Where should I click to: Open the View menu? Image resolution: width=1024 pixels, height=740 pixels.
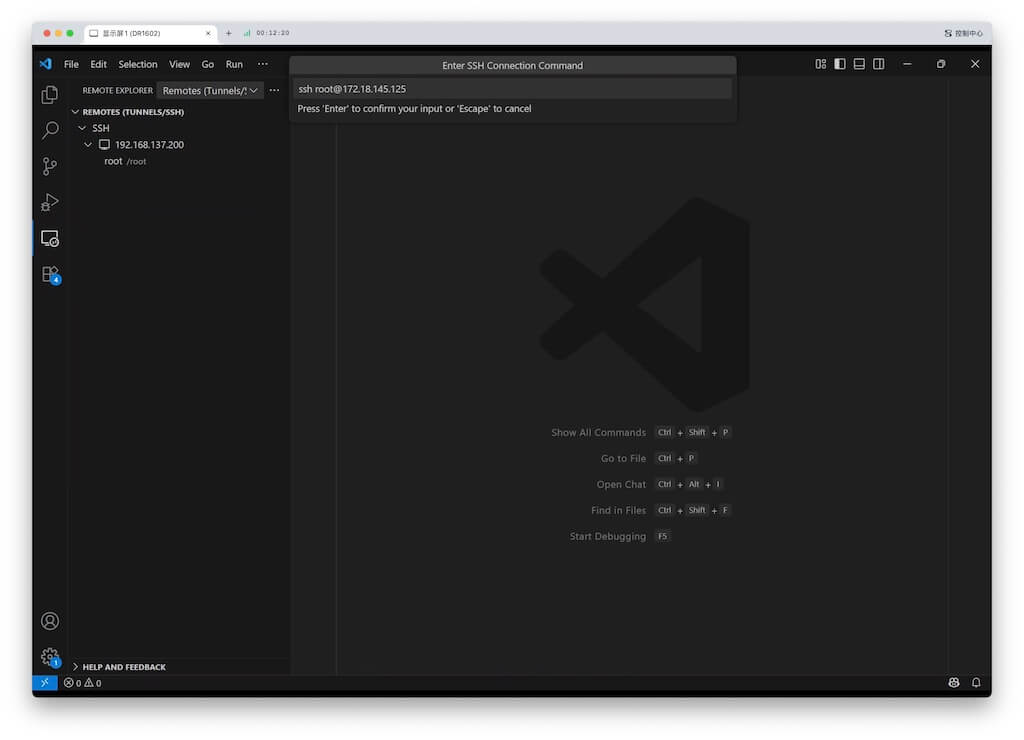(179, 63)
